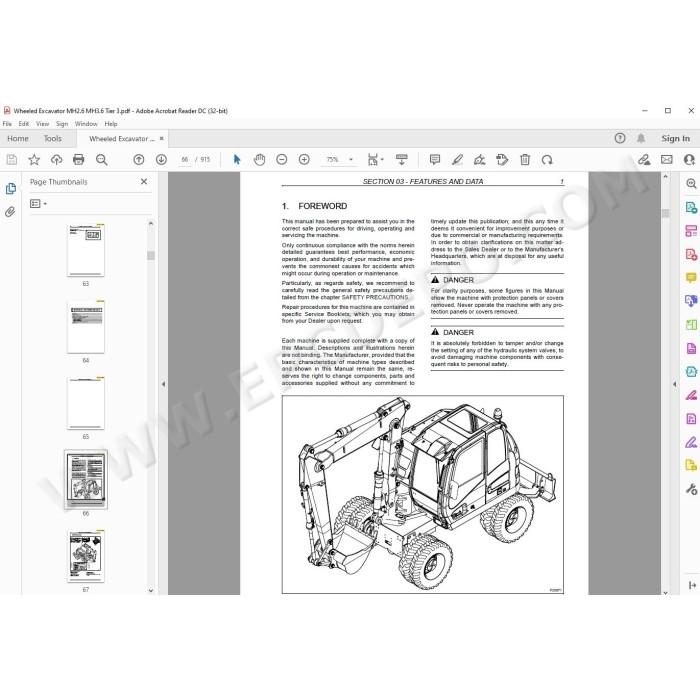Screen dimensions: 700x700
Task: Select the page 66 thumbnail
Action: (x=86, y=479)
